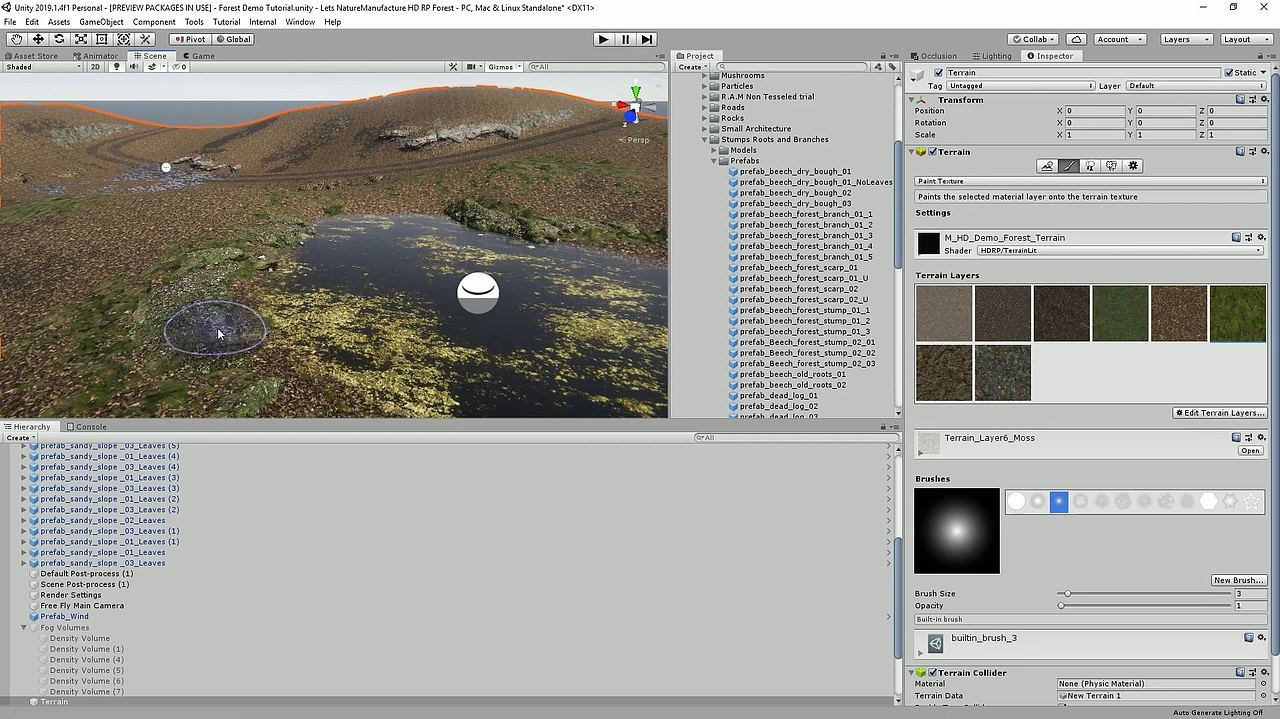The height and width of the screenshot is (719, 1280).
Task: Open custom editor tools icon in main toolbar
Action: [x=145, y=39]
